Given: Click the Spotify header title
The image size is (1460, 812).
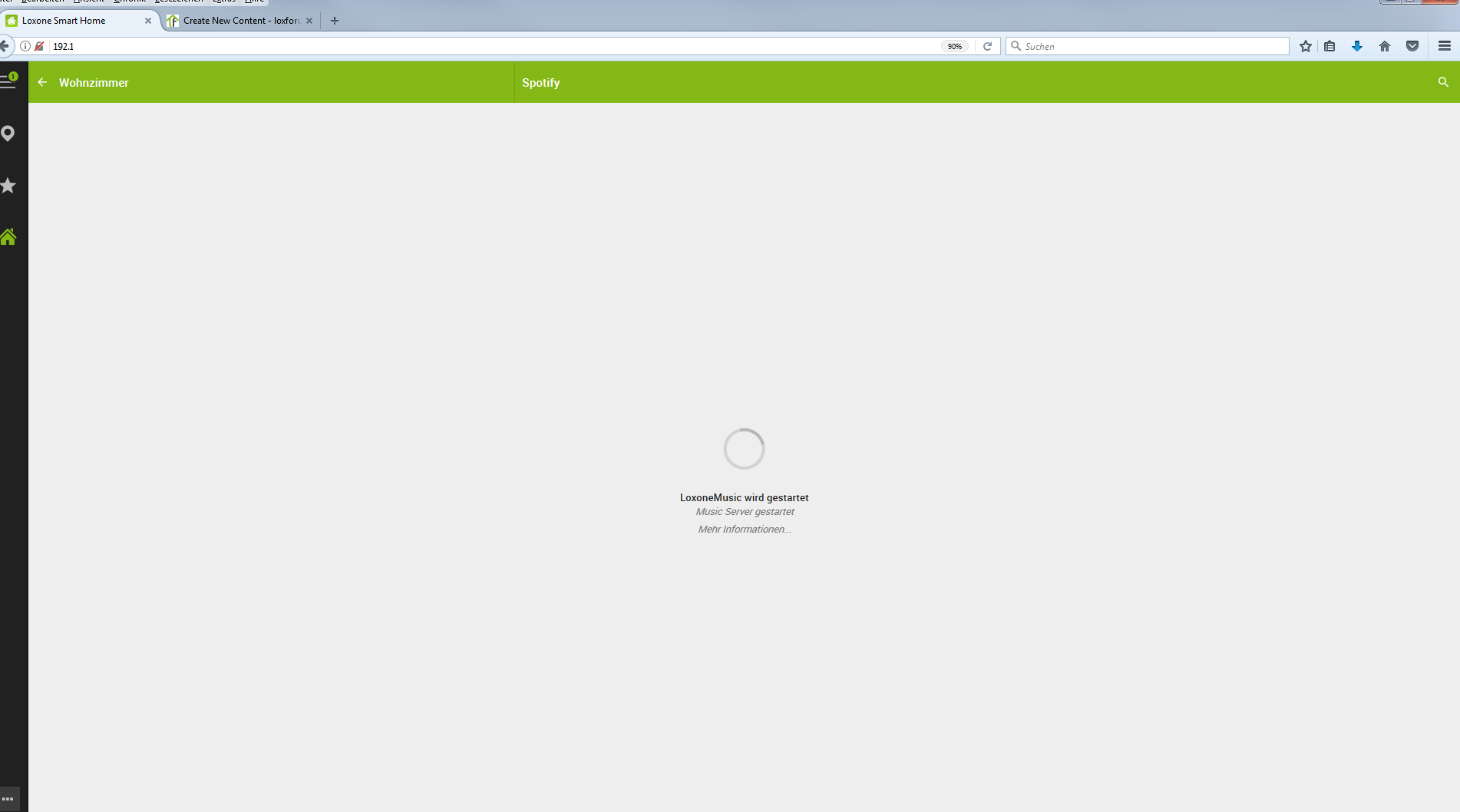Looking at the screenshot, I should 541,83.
